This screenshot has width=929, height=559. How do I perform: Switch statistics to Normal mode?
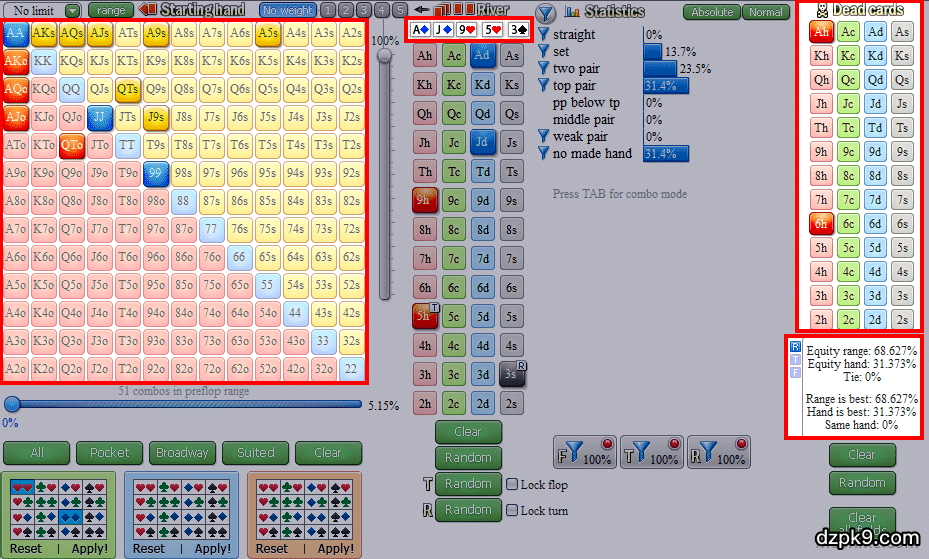tap(766, 12)
